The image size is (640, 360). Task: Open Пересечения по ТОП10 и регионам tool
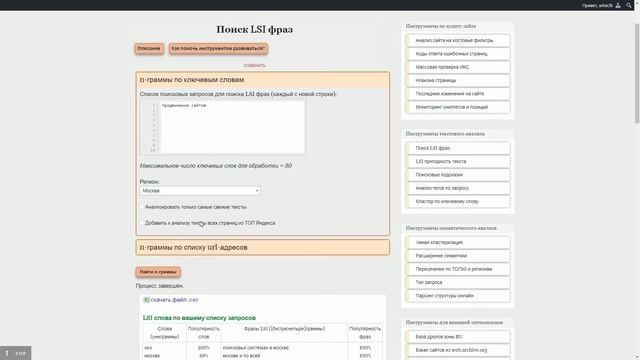click(x=458, y=269)
